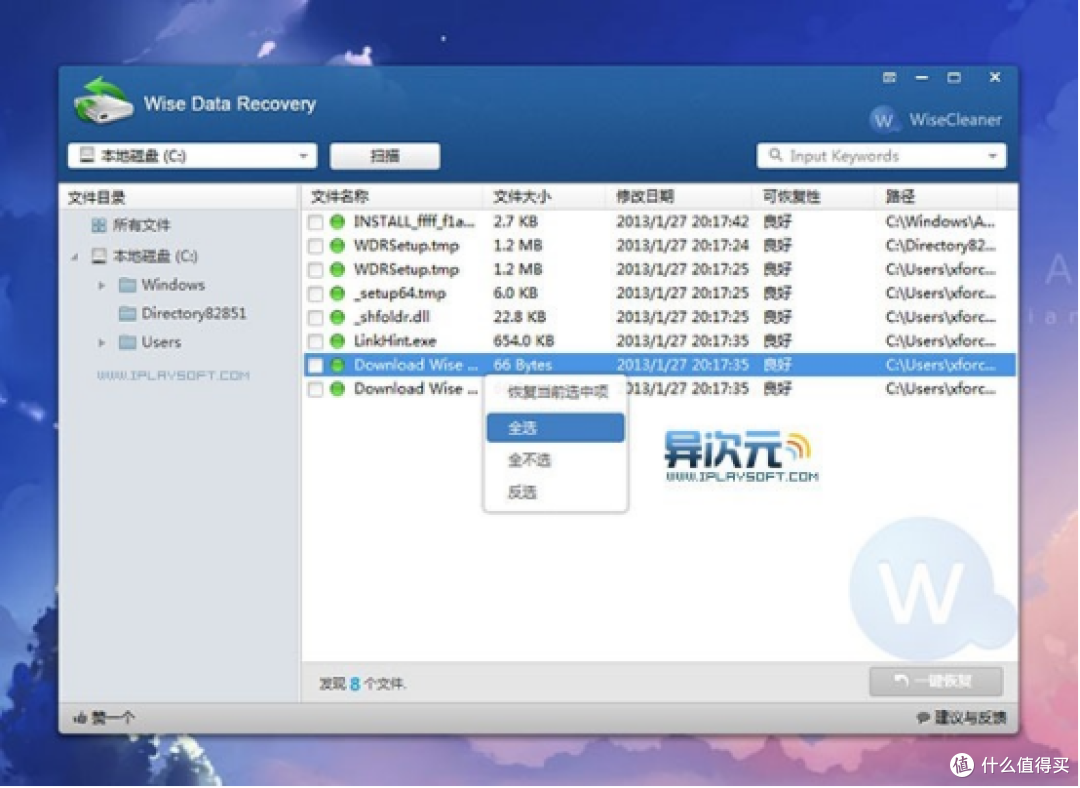Check the WDRSetup.tmp dated 20:17:25
Image resolution: width=1080 pixels, height=788 pixels.
point(315,270)
